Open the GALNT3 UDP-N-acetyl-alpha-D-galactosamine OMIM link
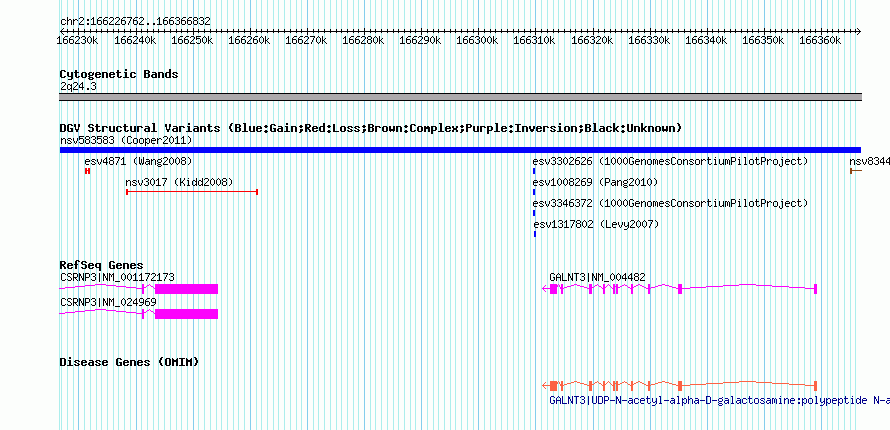Viewport: 890px width, 430px height. coord(719,401)
